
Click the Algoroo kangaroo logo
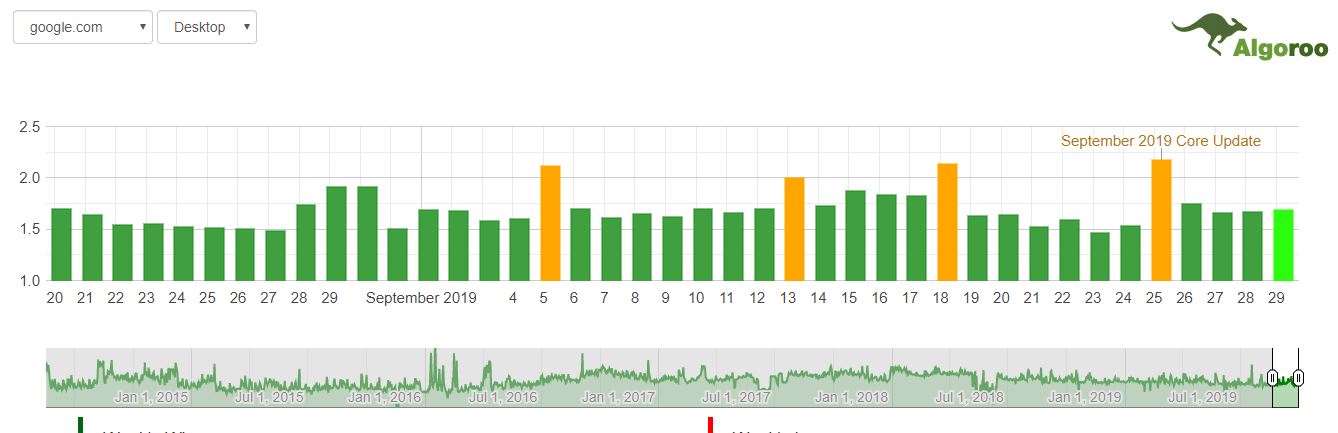(1250, 38)
